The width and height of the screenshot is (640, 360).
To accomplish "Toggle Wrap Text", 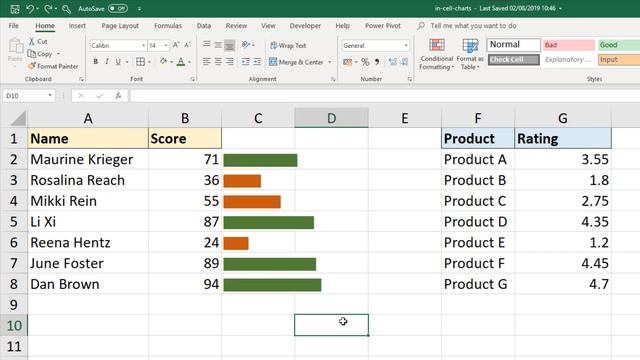I will tap(288, 45).
